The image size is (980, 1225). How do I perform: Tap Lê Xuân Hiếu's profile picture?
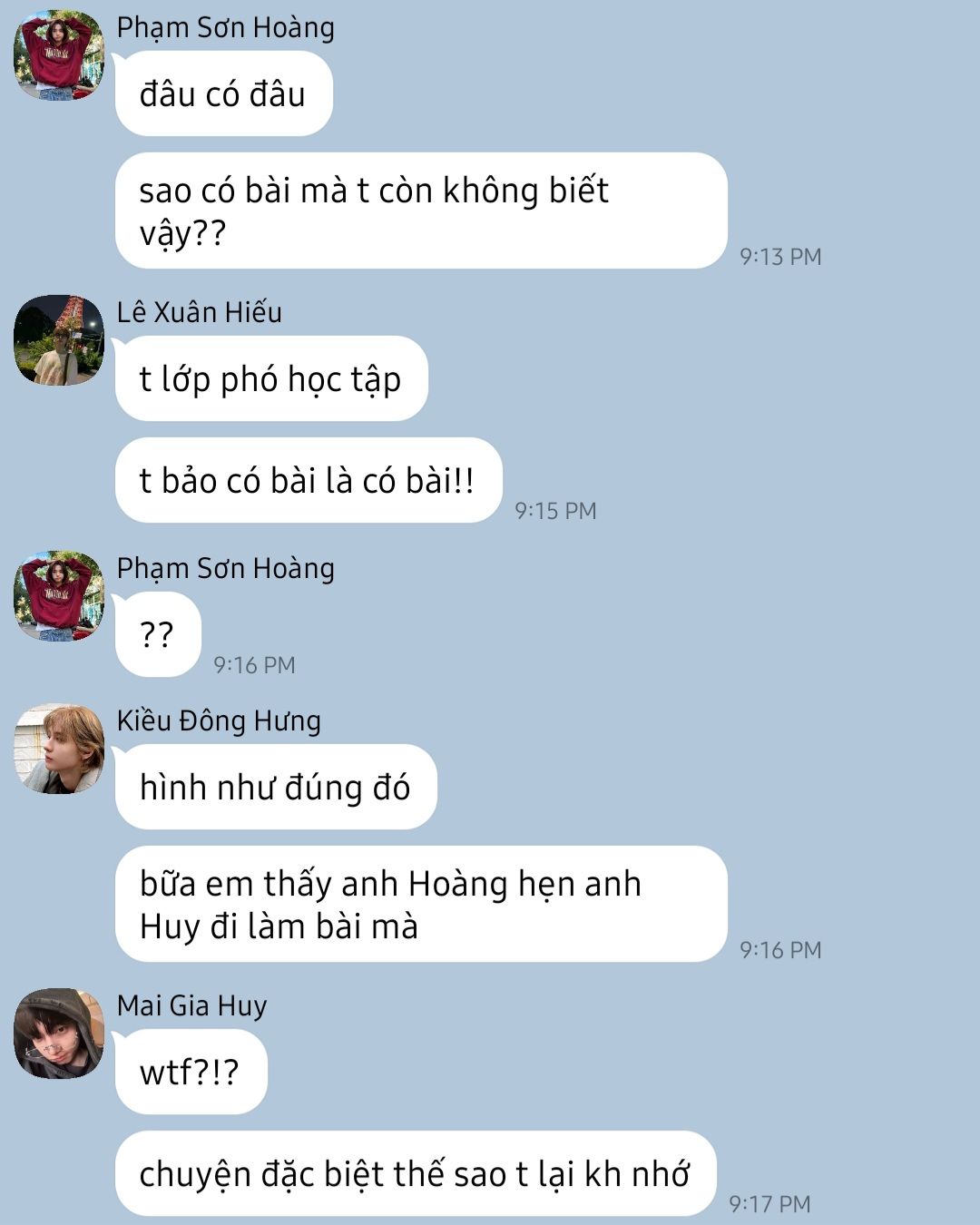[59, 340]
